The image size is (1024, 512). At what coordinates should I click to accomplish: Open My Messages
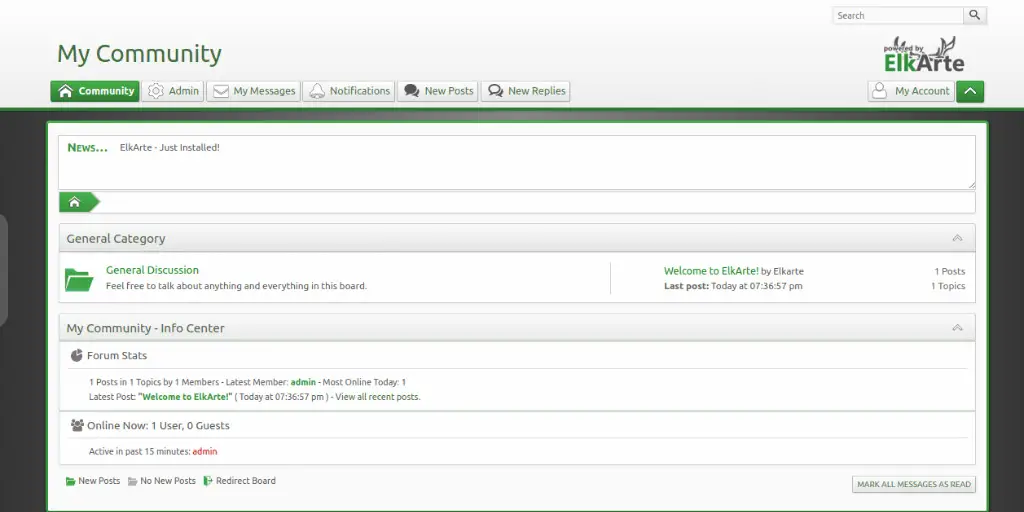253,91
